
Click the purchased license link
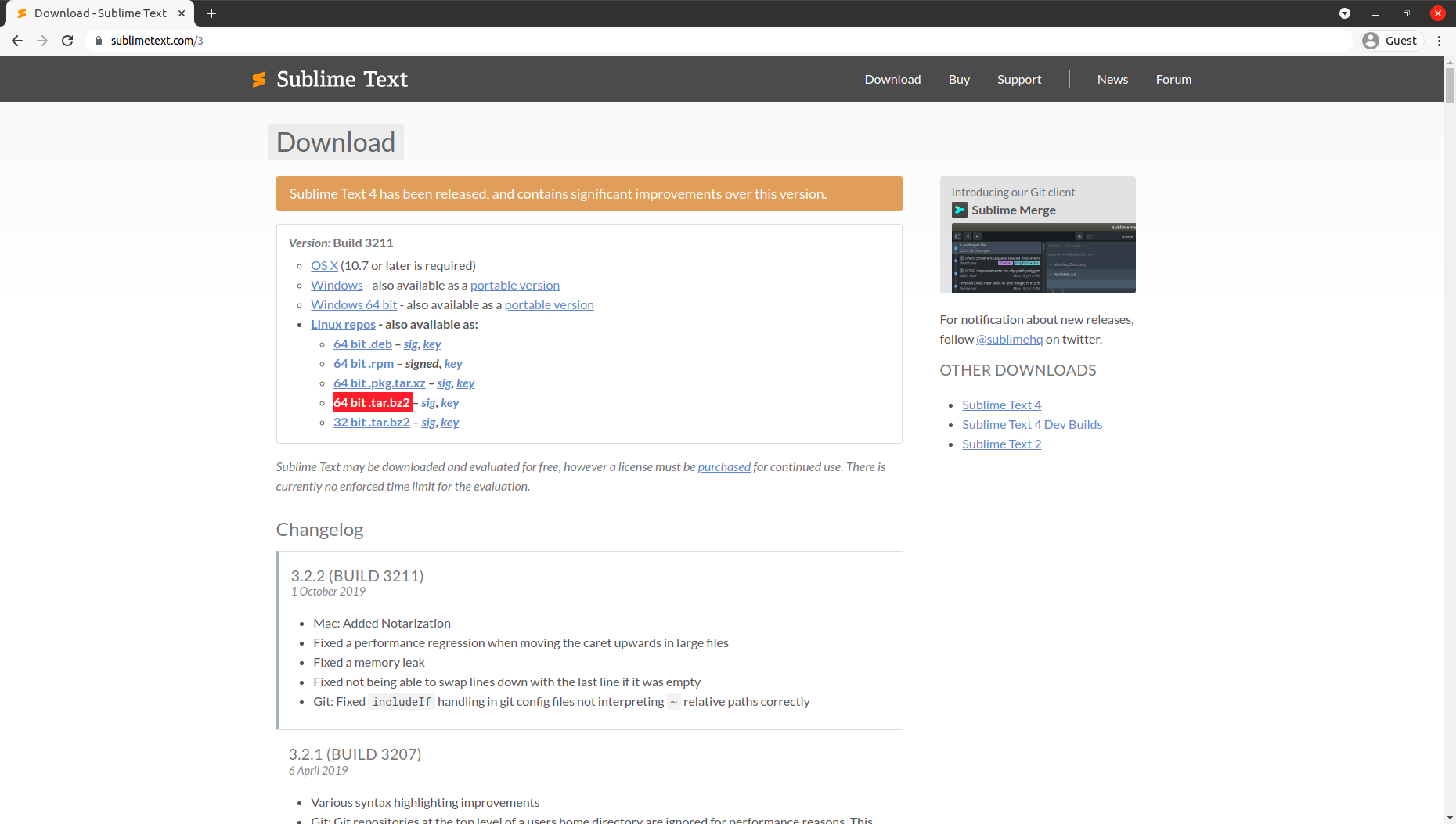click(723, 466)
